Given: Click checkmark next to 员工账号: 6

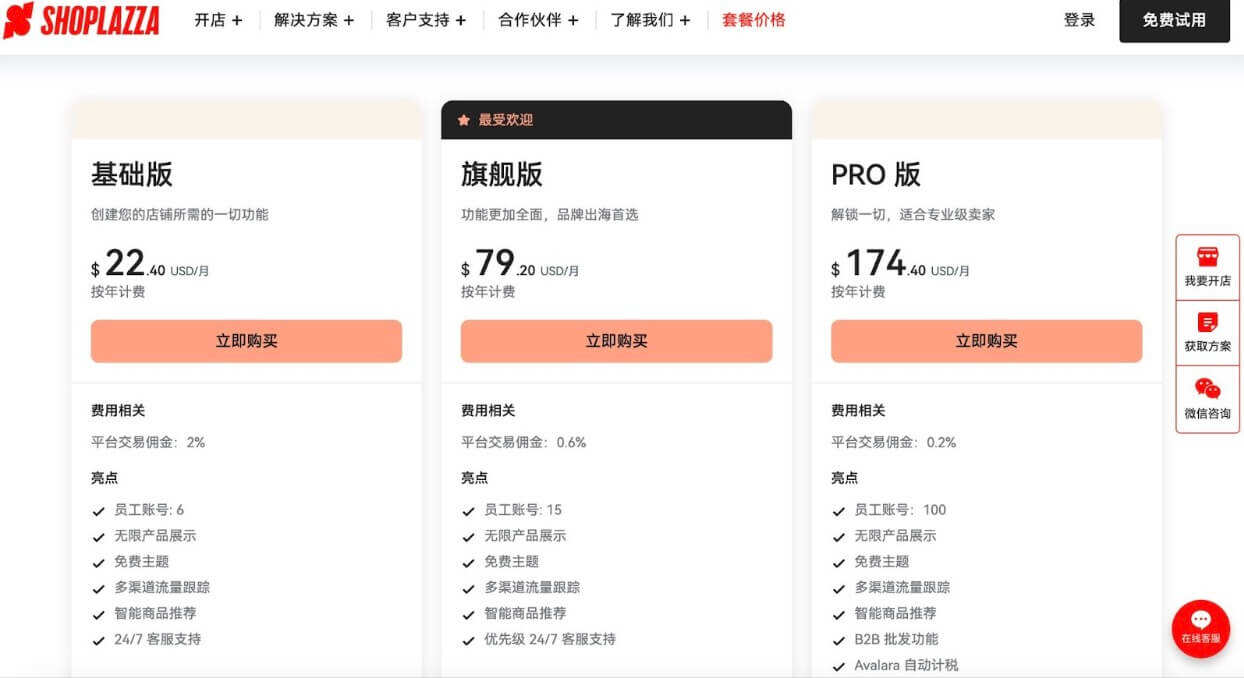Looking at the screenshot, I should coord(98,511).
